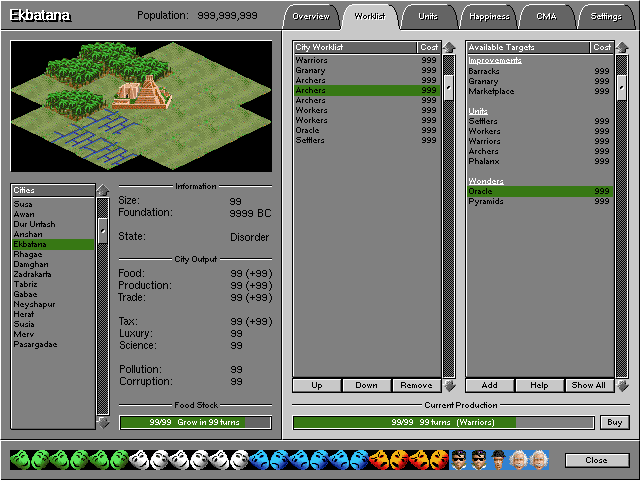
Task: Click the leftmost green happy citizen face
Action: pyautogui.click(x=20, y=460)
